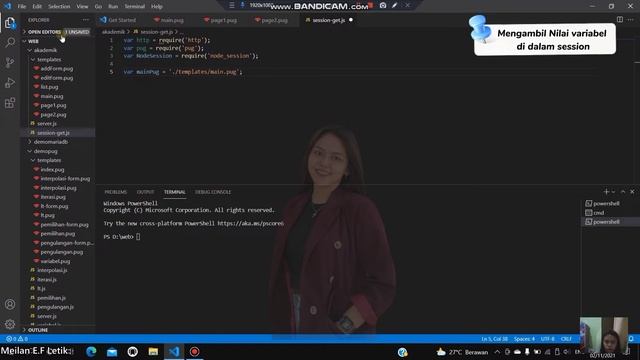Show the Problems panel tab
The height and width of the screenshot is (360, 640).
point(116,192)
